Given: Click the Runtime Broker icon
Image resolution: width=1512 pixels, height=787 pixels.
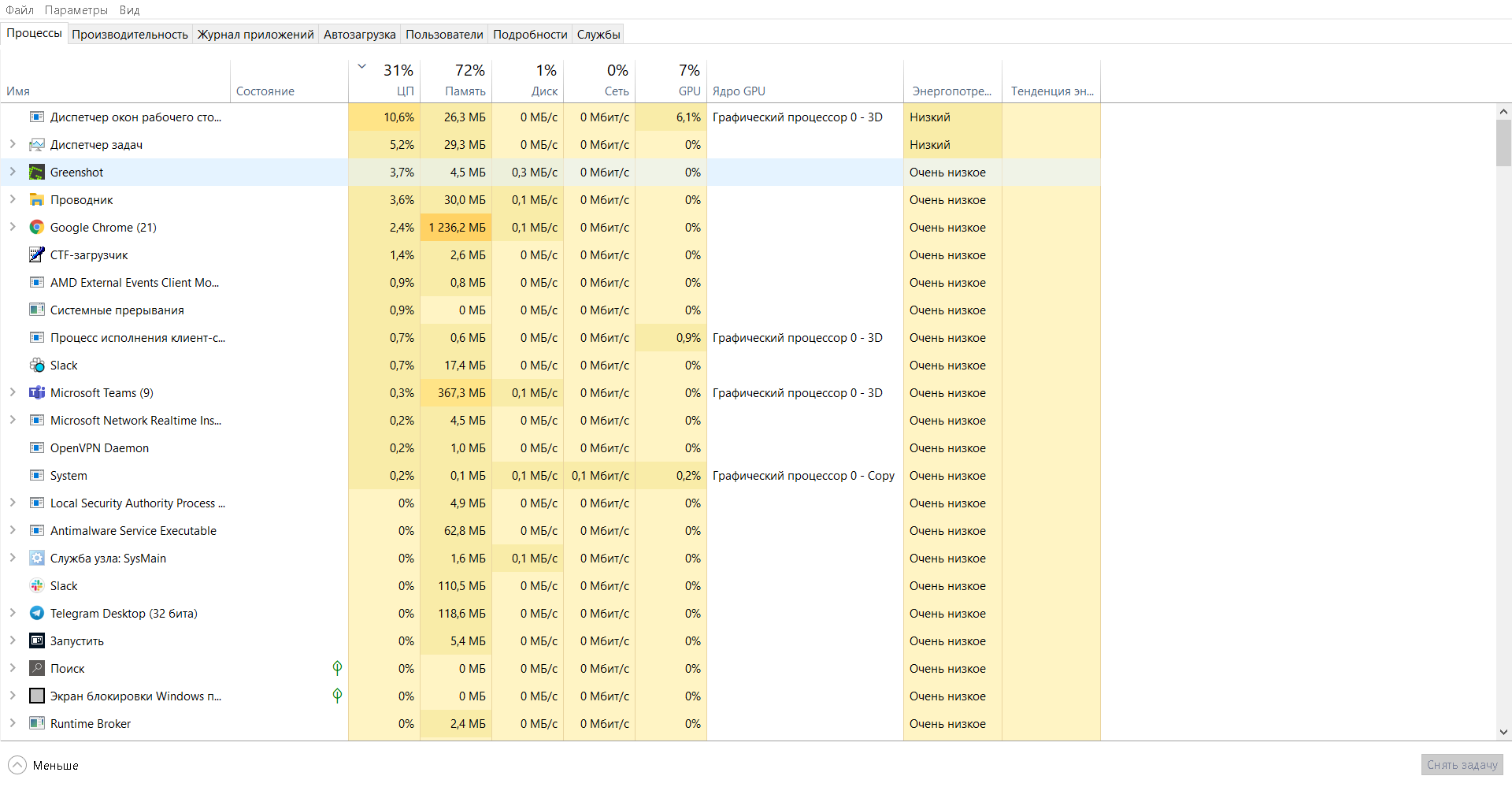Looking at the screenshot, I should pyautogui.click(x=36, y=724).
